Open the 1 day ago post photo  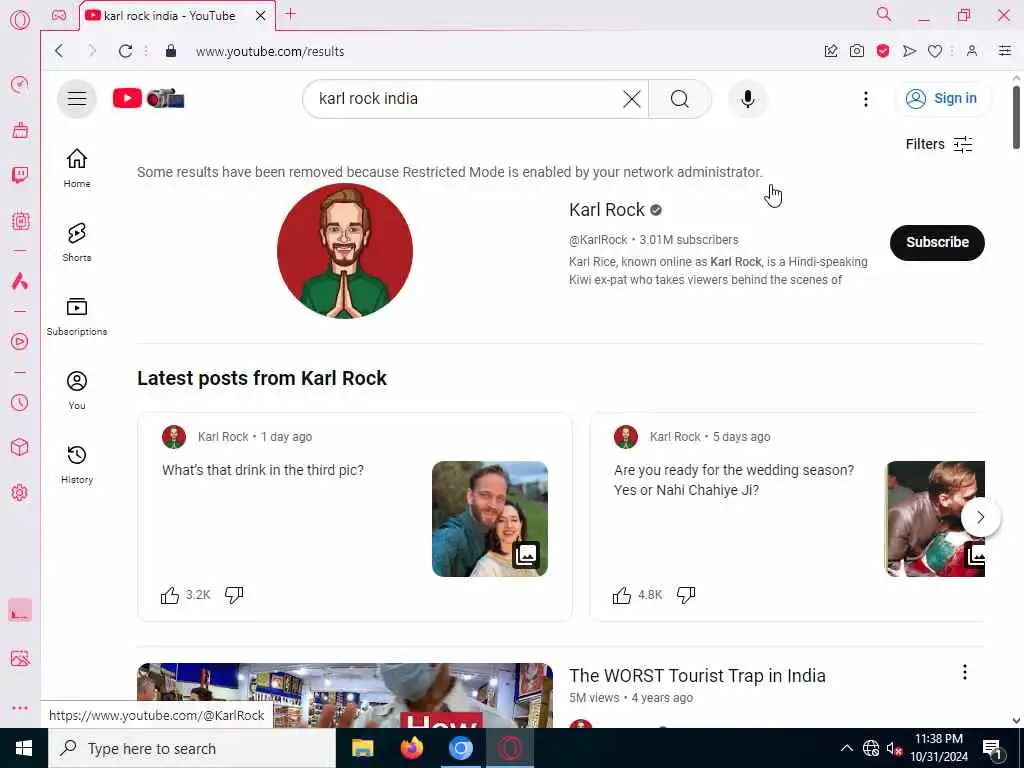490,519
